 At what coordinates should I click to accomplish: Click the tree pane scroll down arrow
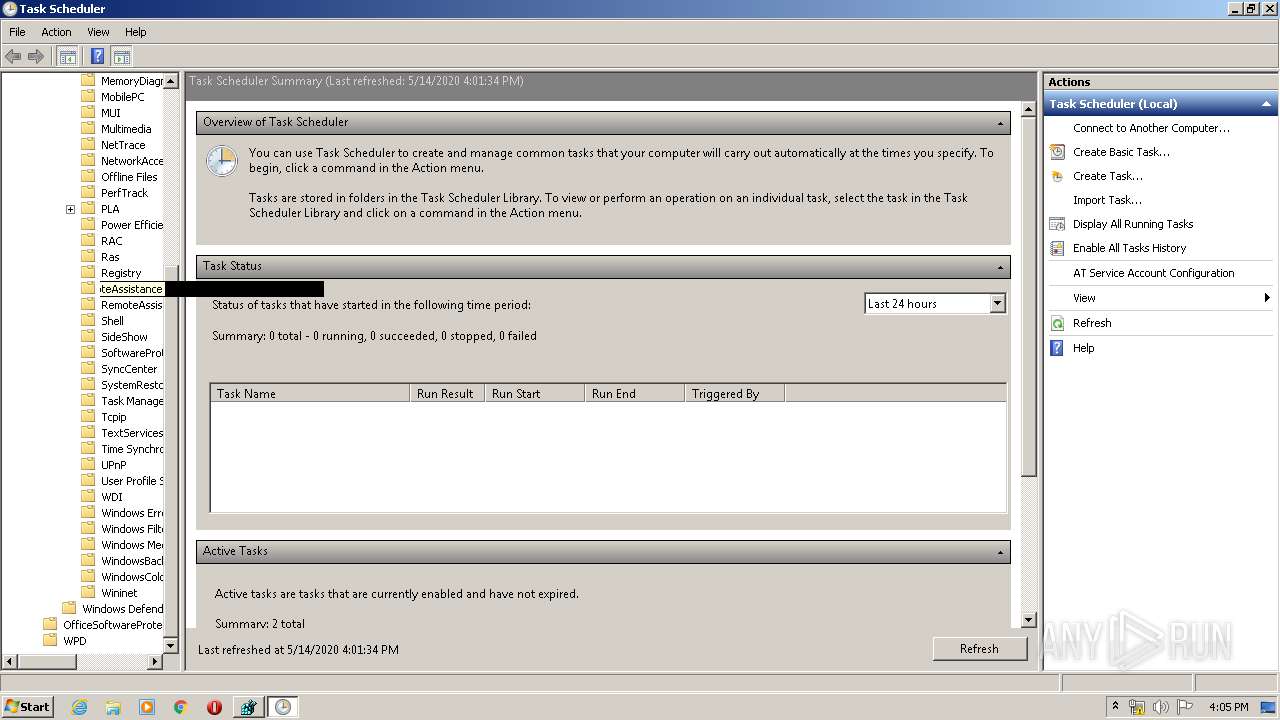(170, 645)
